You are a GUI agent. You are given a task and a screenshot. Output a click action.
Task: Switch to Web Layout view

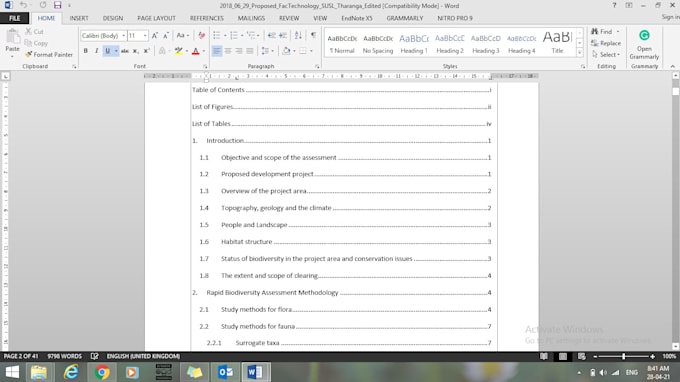582,356
